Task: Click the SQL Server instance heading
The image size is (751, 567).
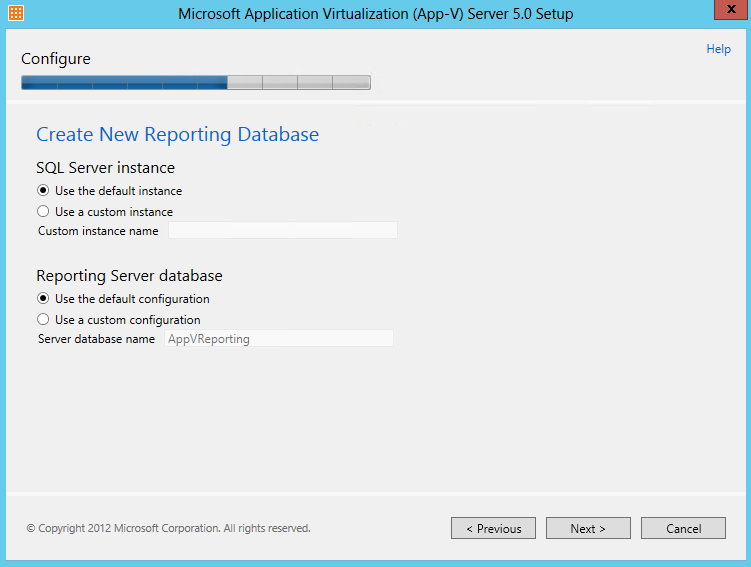Action: (x=105, y=168)
